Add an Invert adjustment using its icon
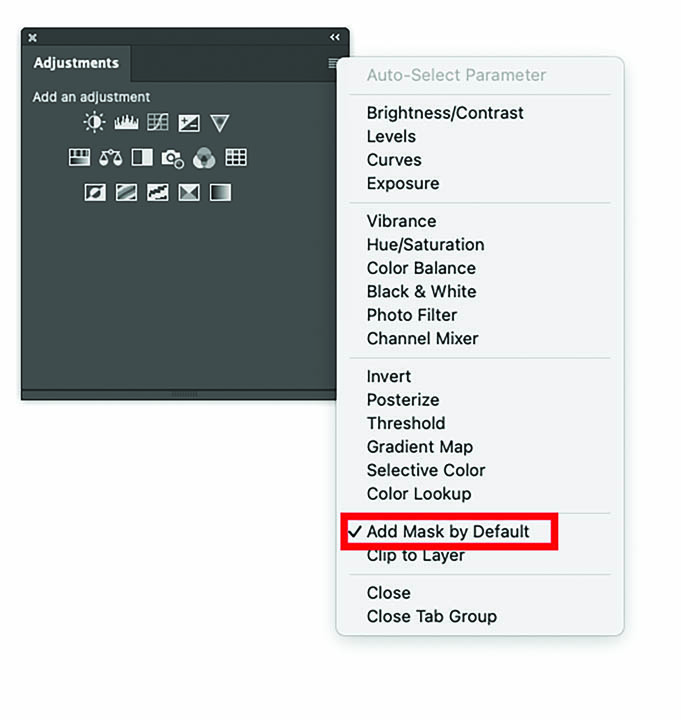The height and width of the screenshot is (720, 681). tap(95, 192)
